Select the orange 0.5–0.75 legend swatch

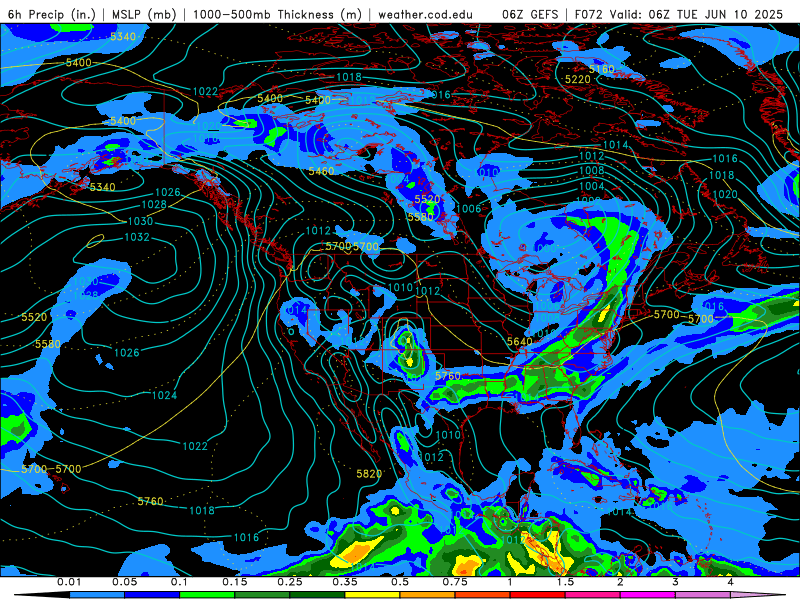[428, 595]
